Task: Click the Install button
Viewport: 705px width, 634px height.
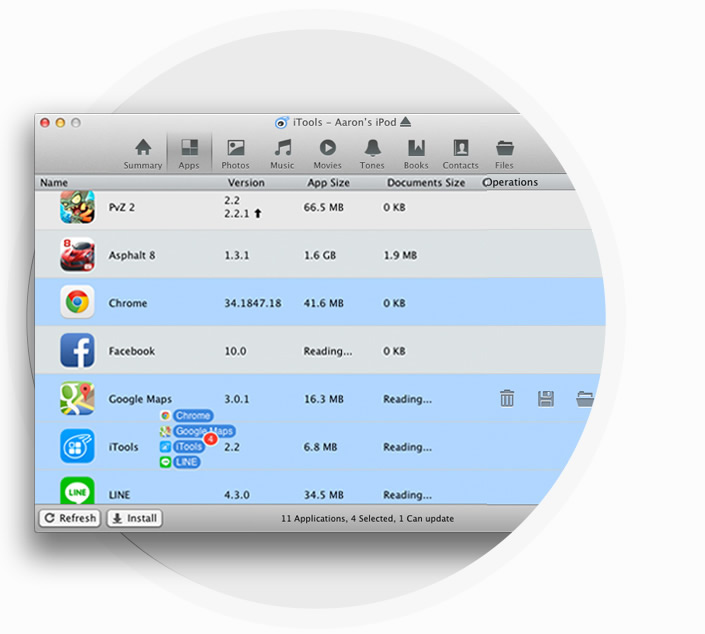Action: (x=134, y=518)
